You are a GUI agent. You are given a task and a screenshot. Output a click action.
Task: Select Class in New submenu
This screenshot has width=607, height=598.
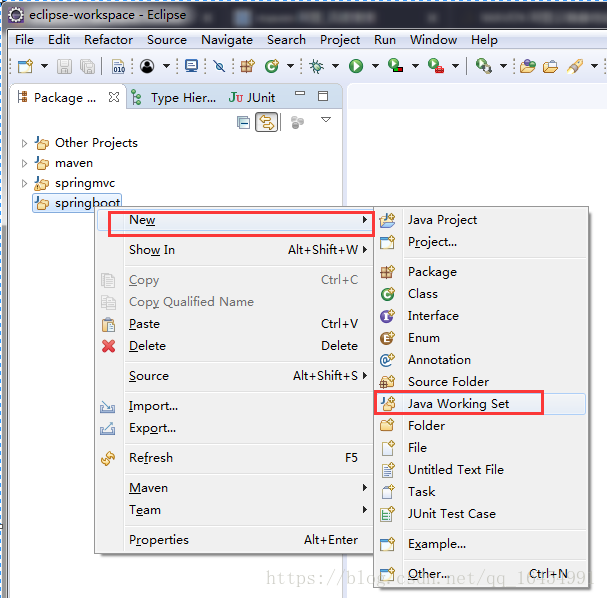pos(480,294)
